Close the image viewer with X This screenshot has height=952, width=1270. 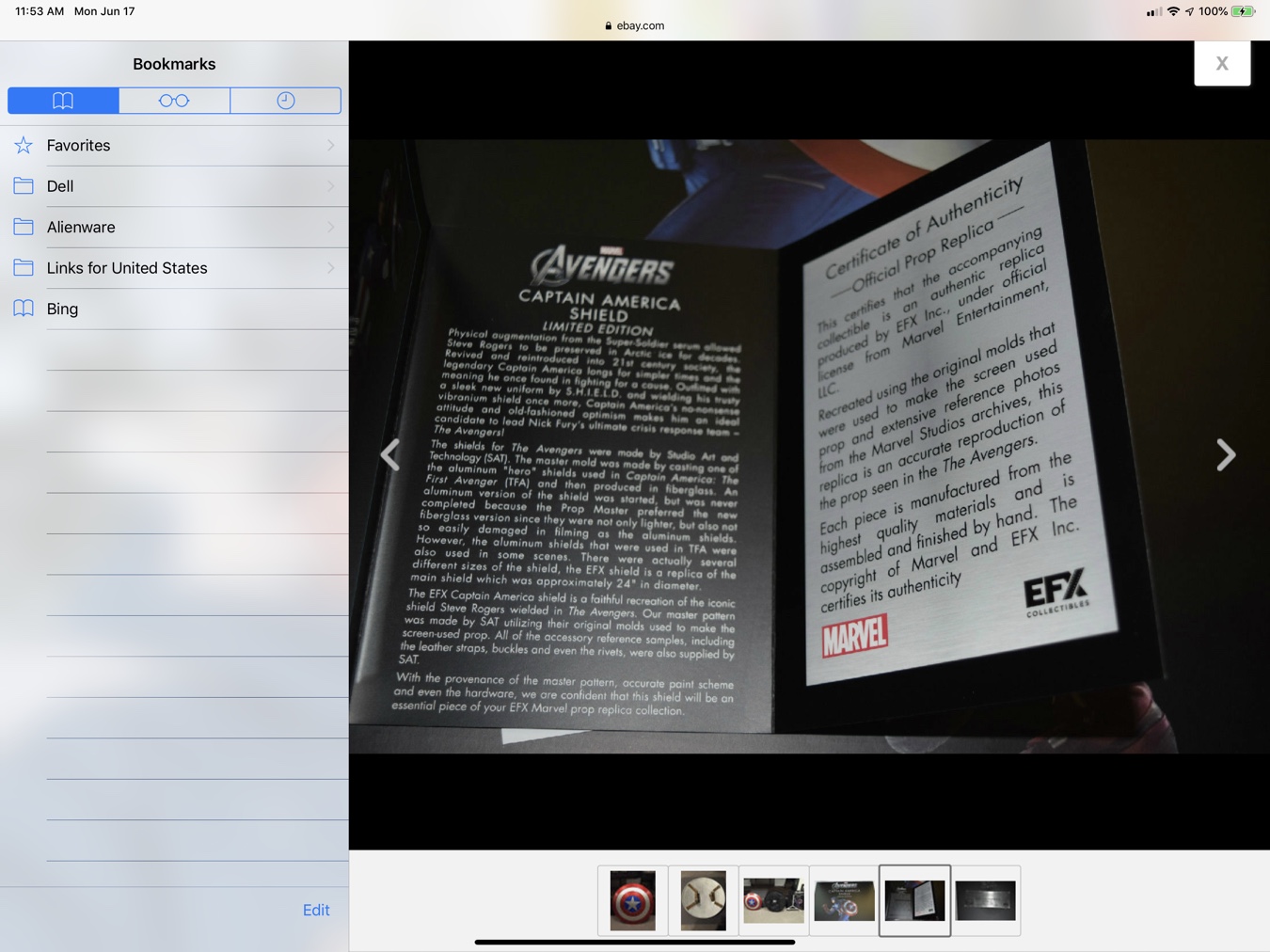pos(1222,63)
